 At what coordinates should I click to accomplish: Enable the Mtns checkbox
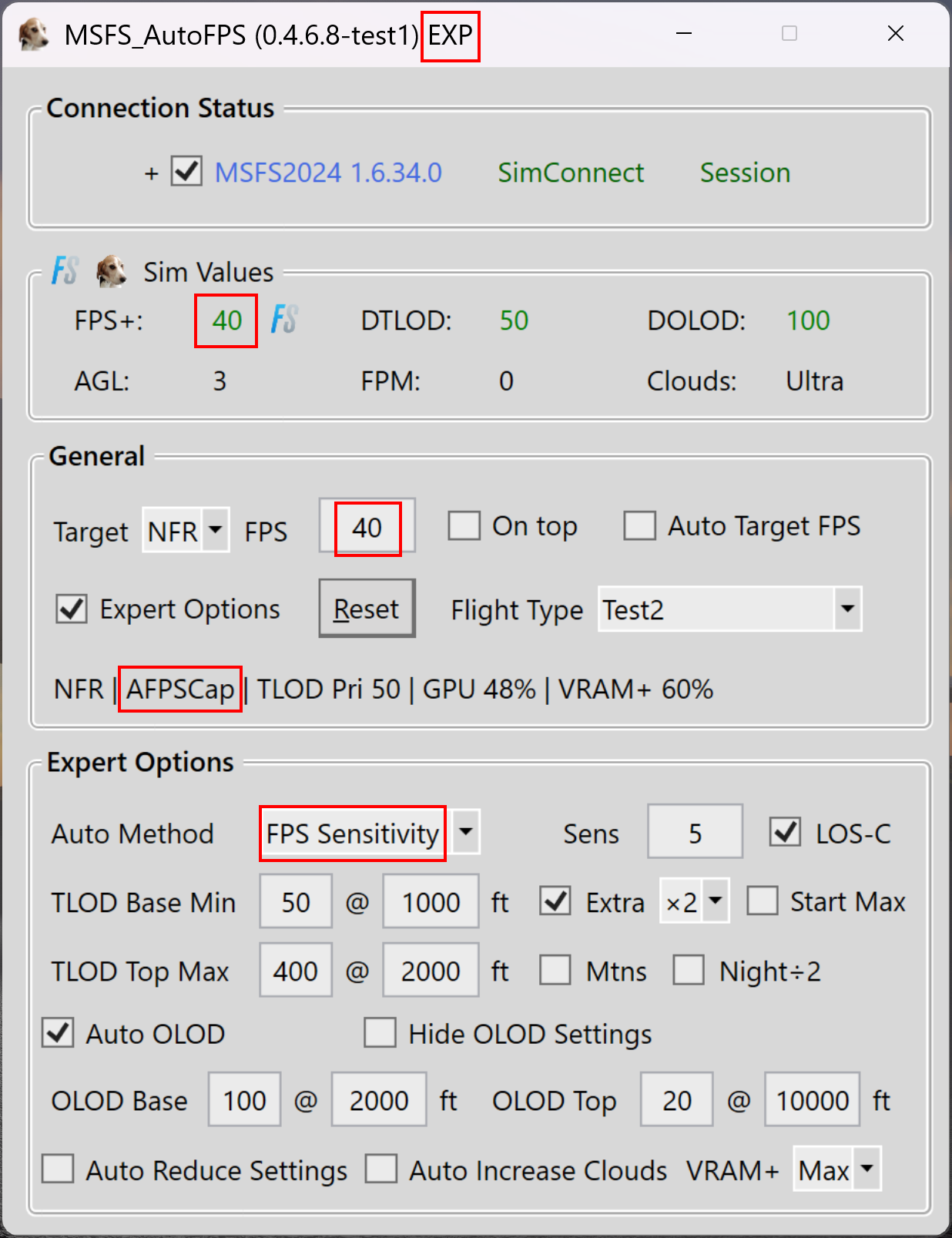[555, 970]
